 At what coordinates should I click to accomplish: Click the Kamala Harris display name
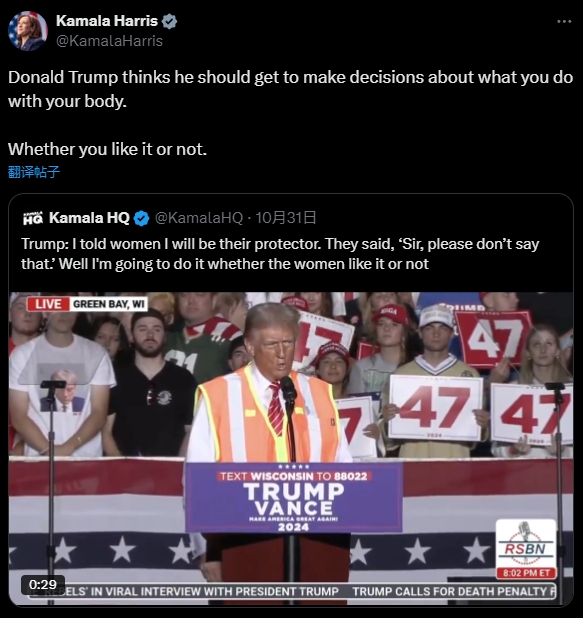(107, 21)
